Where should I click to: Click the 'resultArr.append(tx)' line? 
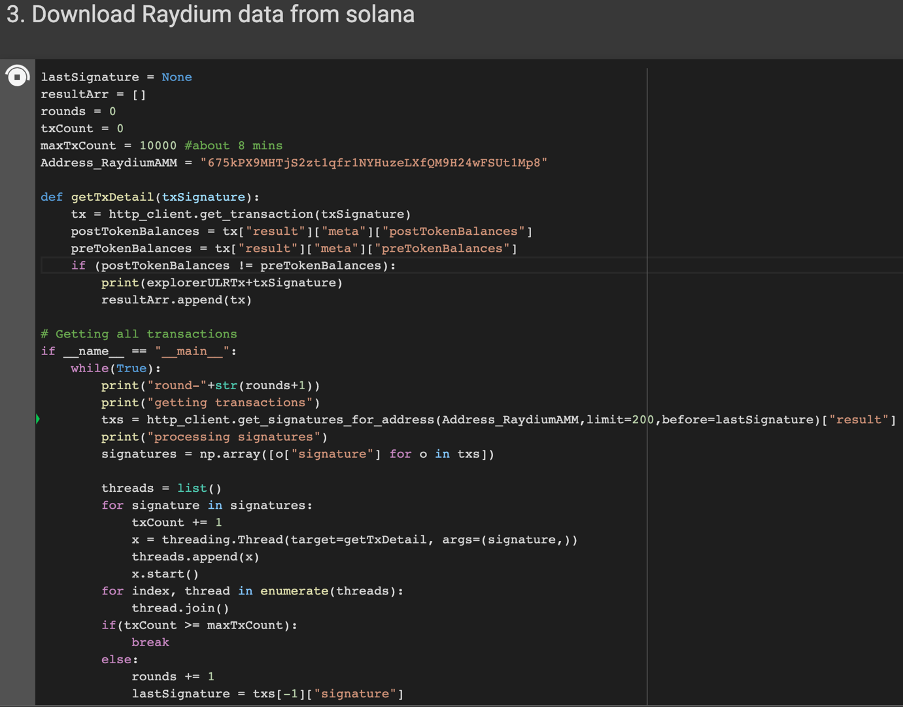coord(176,300)
